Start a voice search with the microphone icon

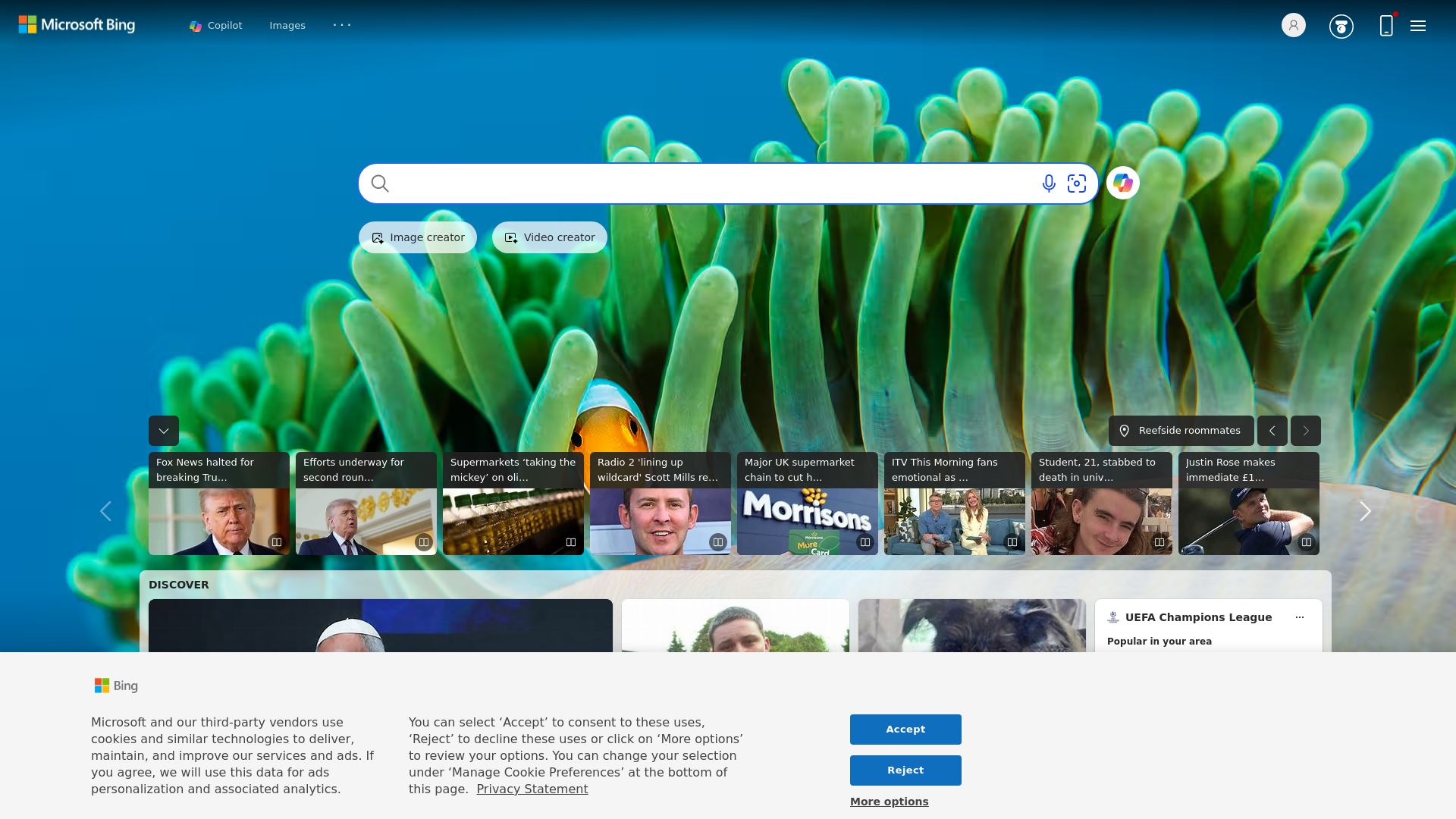click(1048, 183)
